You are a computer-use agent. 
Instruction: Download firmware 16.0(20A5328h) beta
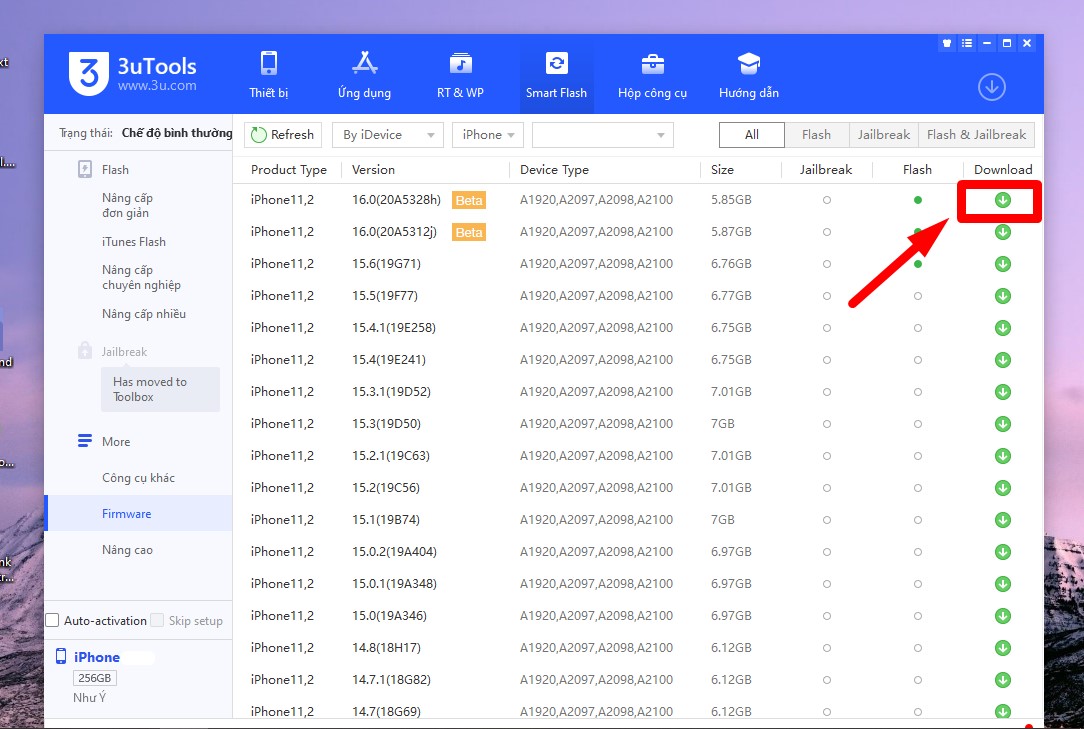click(1003, 200)
